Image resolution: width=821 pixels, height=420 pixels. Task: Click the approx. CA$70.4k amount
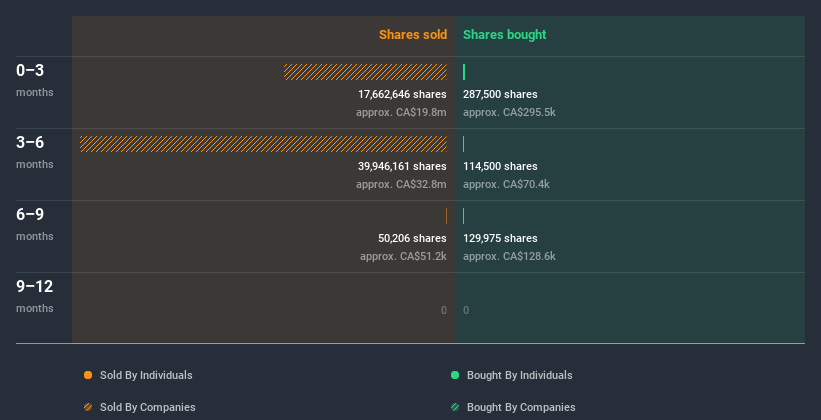point(506,184)
